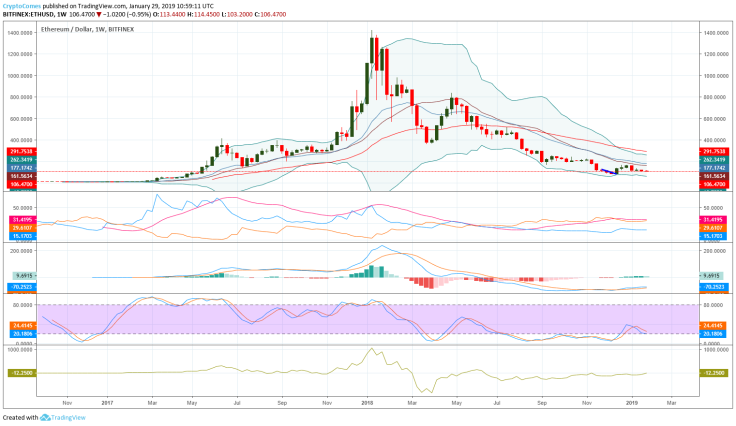Click the blue 20.1806 stochastic tag on left
The width and height of the screenshot is (736, 426).
pyautogui.click(x=23, y=334)
